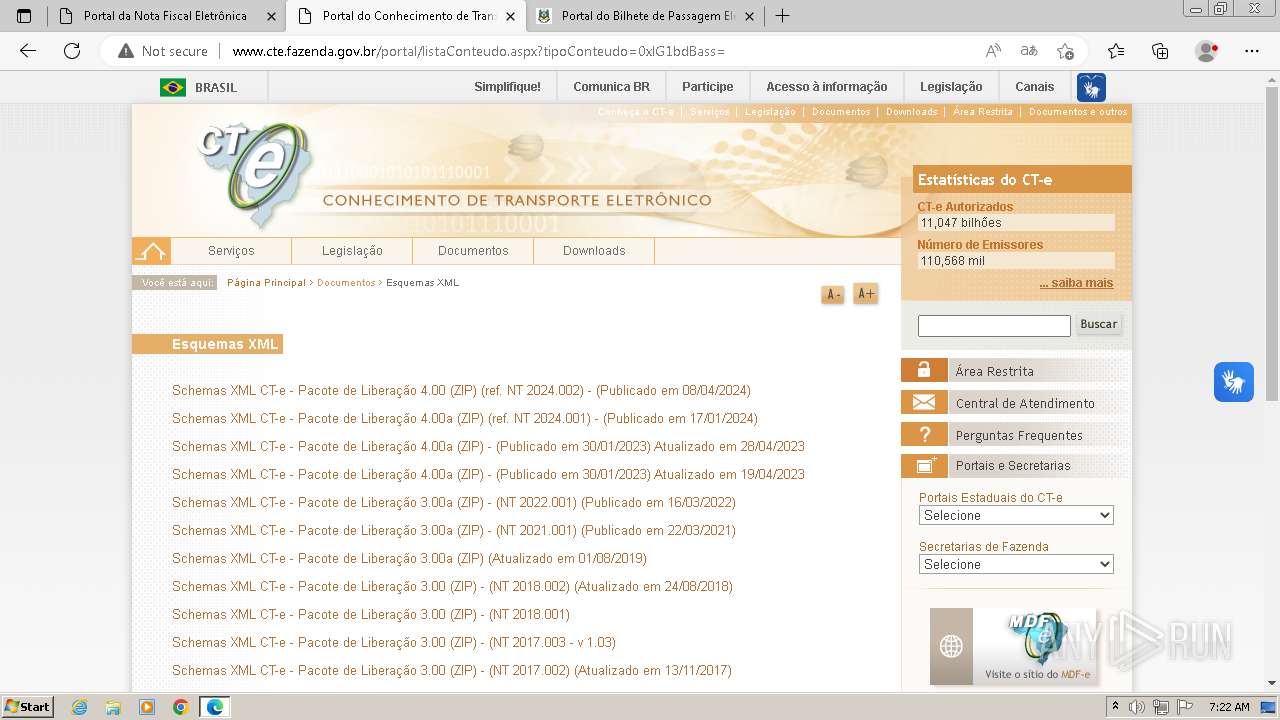Click Área Restrita in top header links
The width and height of the screenshot is (1280, 720).
click(983, 112)
